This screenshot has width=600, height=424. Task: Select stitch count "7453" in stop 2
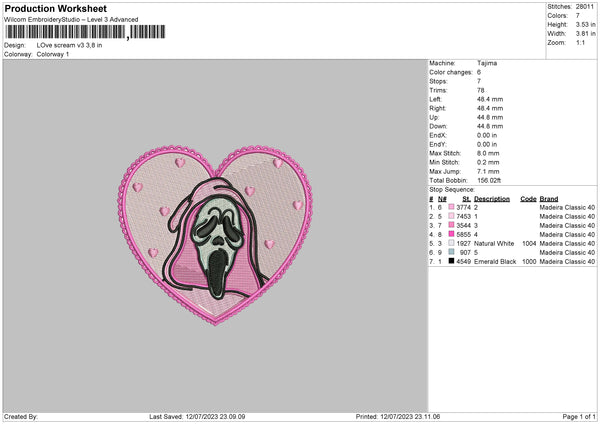(463, 217)
